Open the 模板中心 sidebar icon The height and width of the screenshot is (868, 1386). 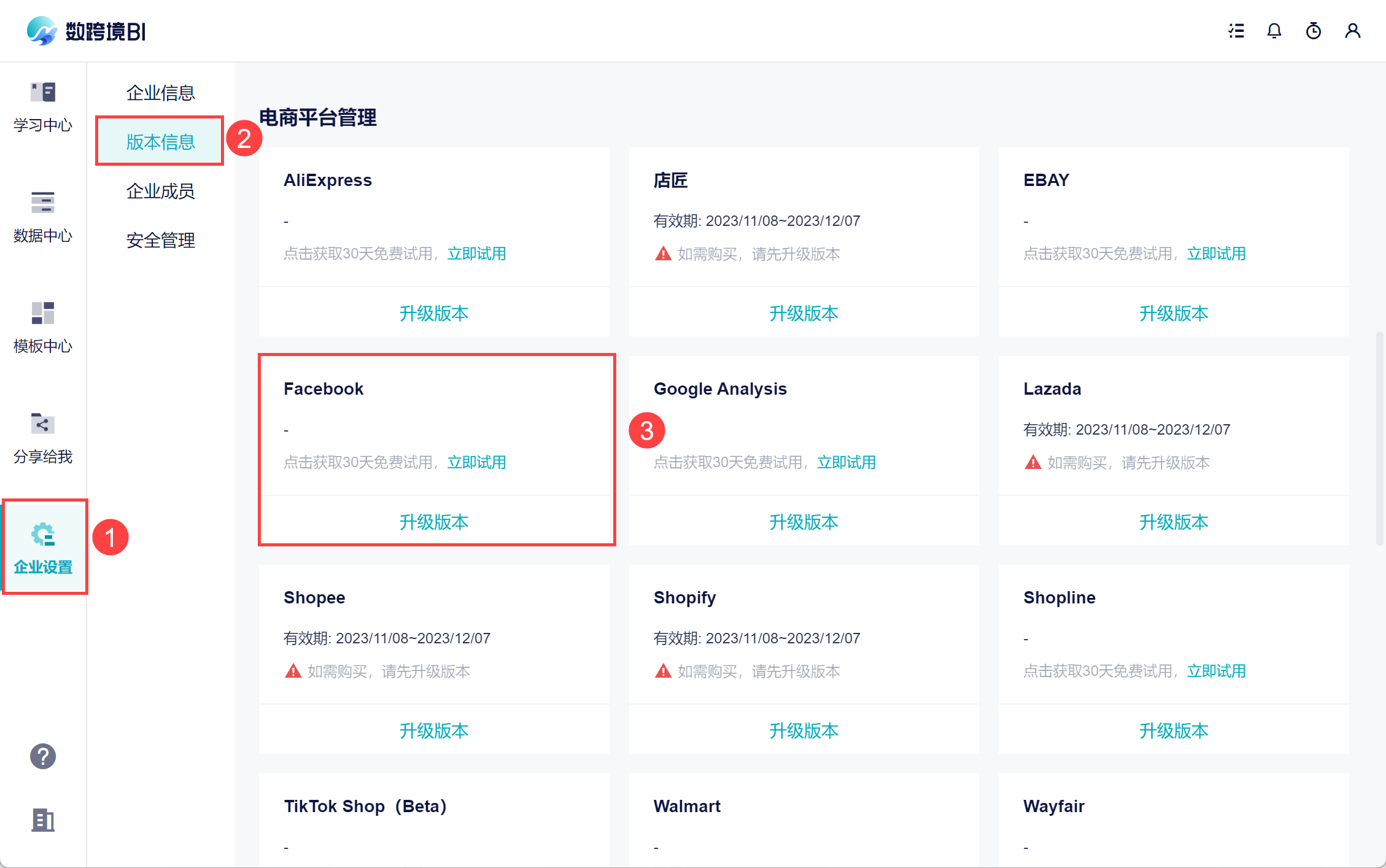click(42, 313)
